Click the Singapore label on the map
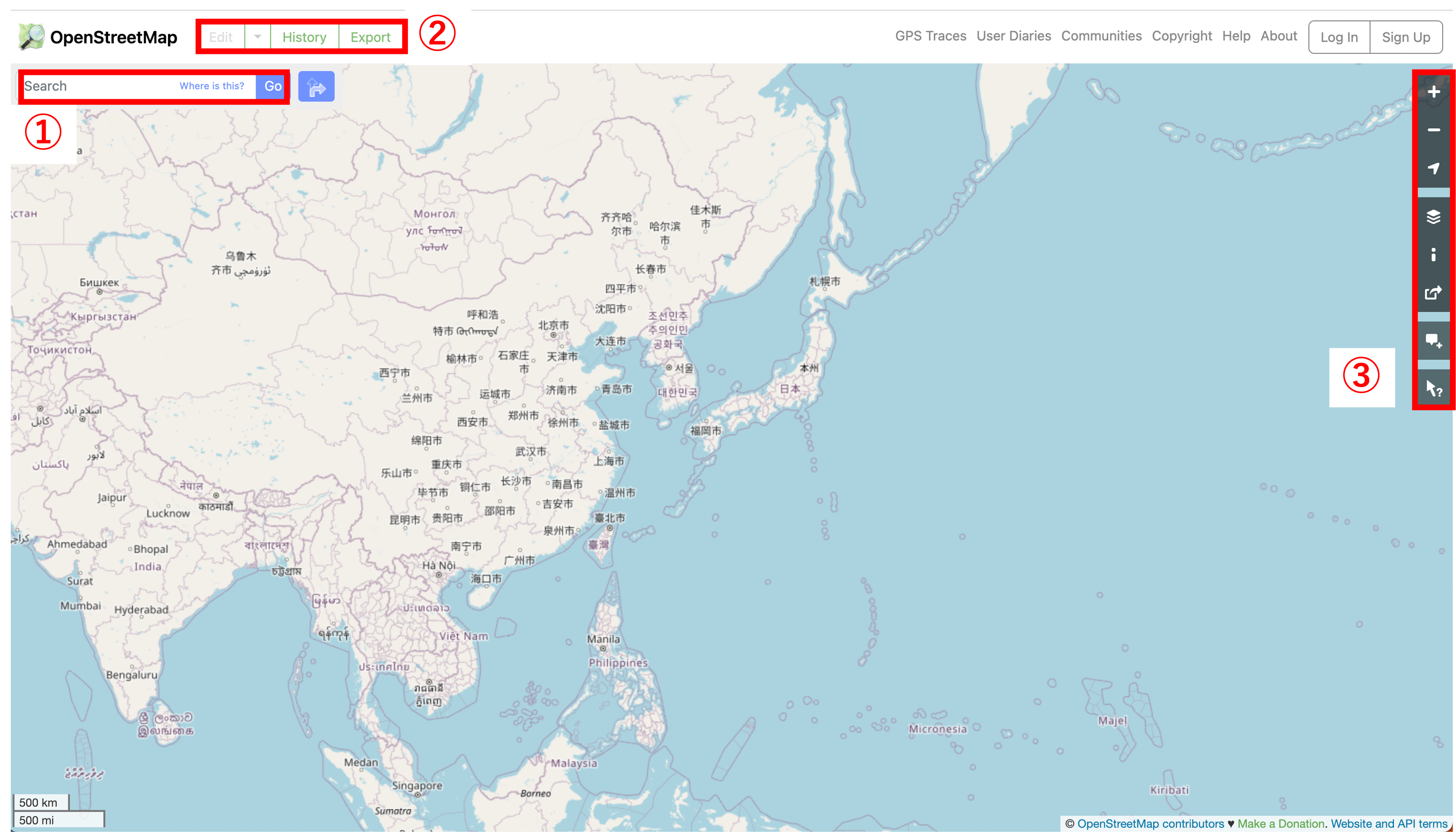 point(417,786)
